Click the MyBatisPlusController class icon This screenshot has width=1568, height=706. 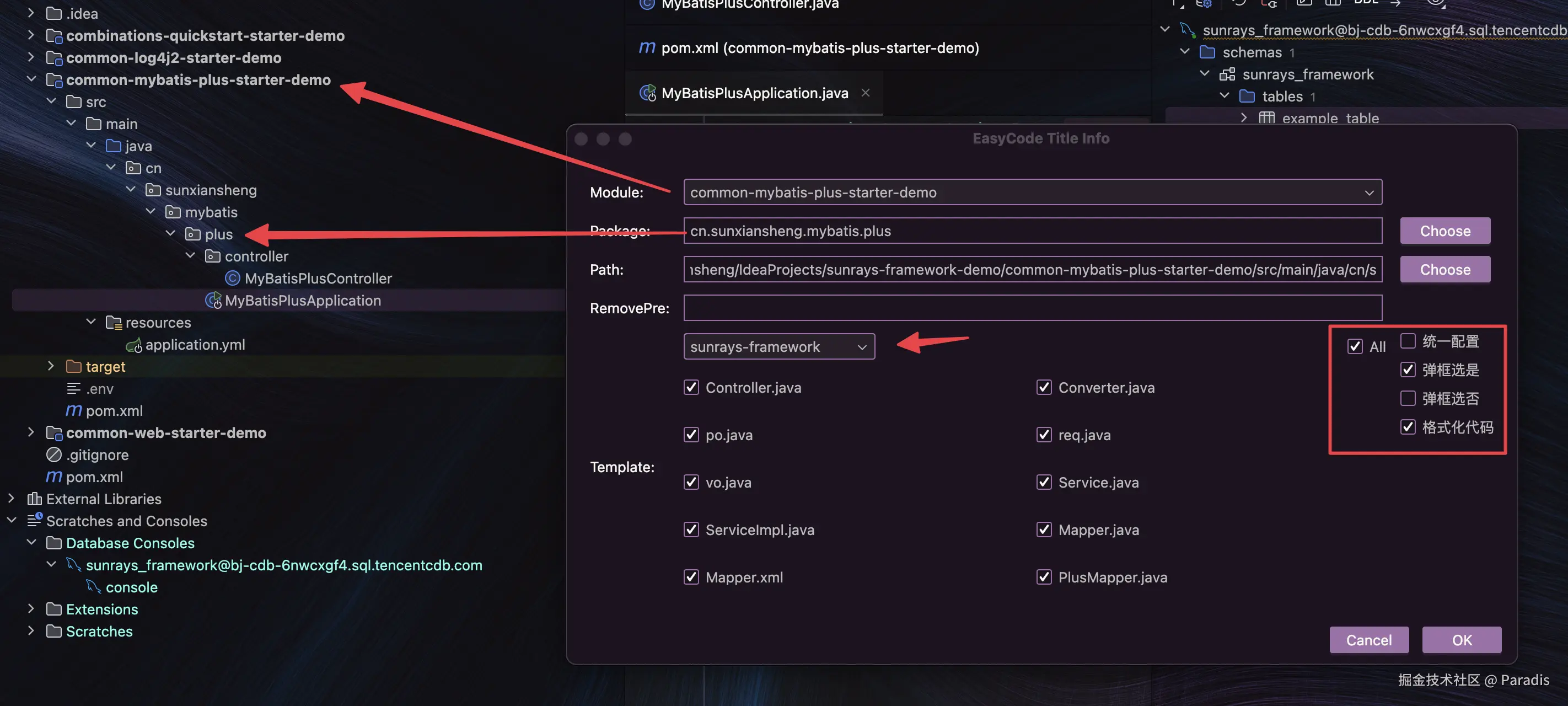coord(232,279)
